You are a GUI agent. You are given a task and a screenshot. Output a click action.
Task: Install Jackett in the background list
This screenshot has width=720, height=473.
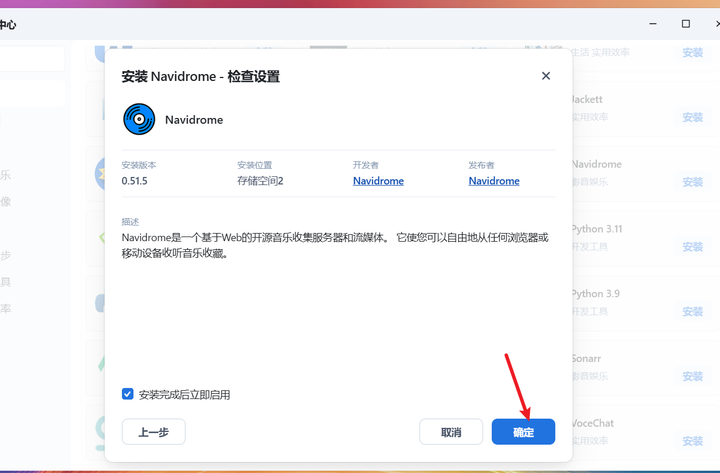[692, 117]
